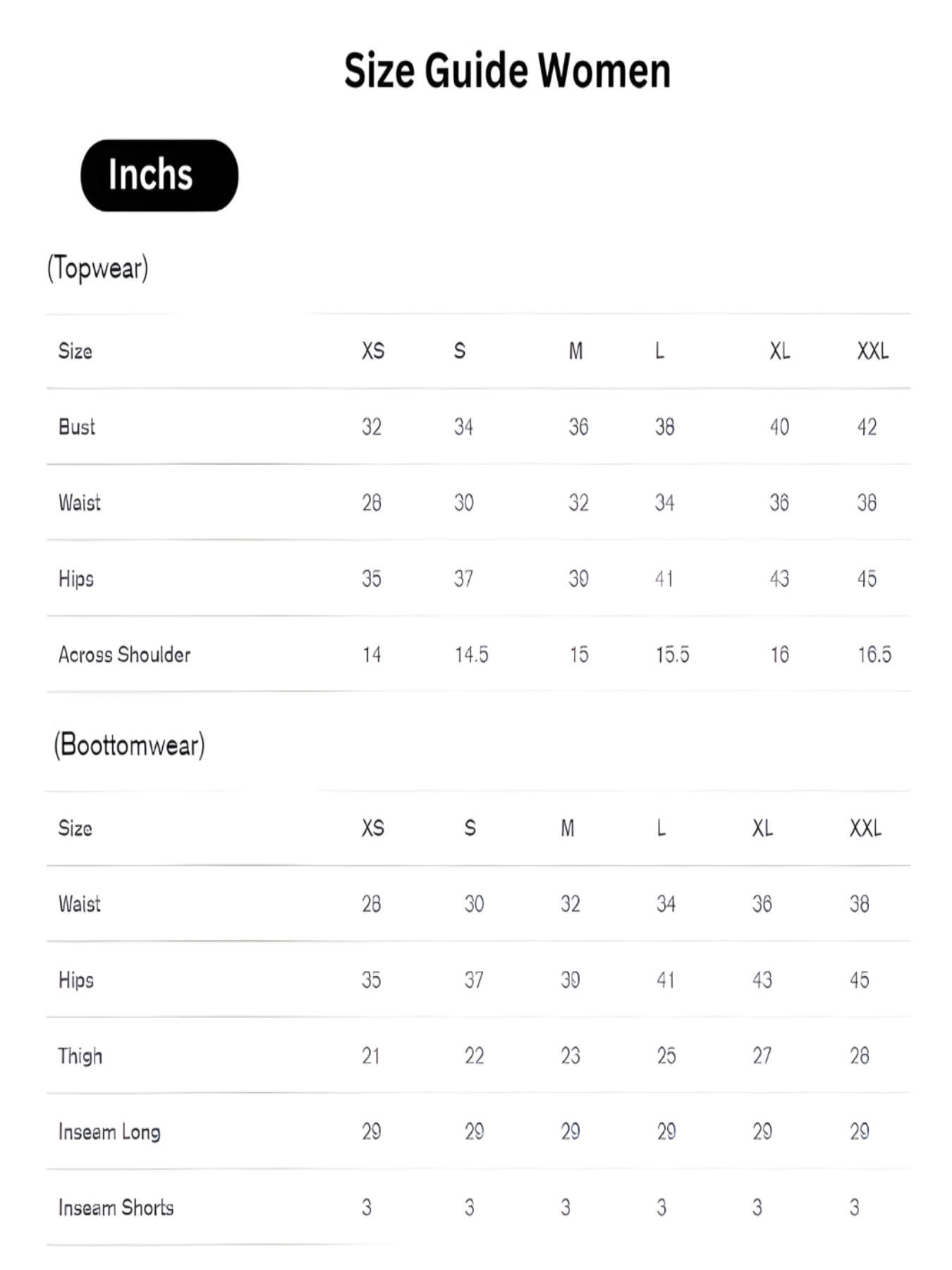Click the Thigh row label
Image resolution: width=952 pixels, height=1270 pixels.
[x=80, y=1056]
